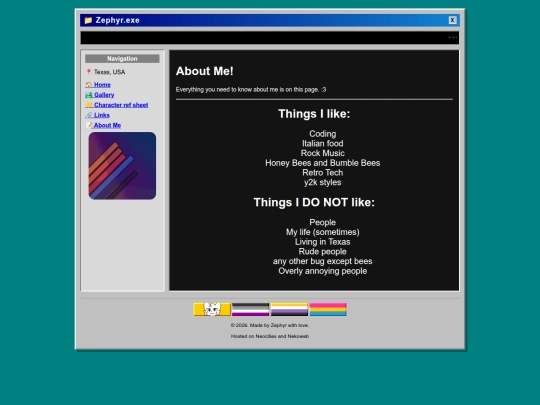The width and height of the screenshot is (540, 405).
Task: Click the 'Rude people' entry
Action: pos(323,251)
